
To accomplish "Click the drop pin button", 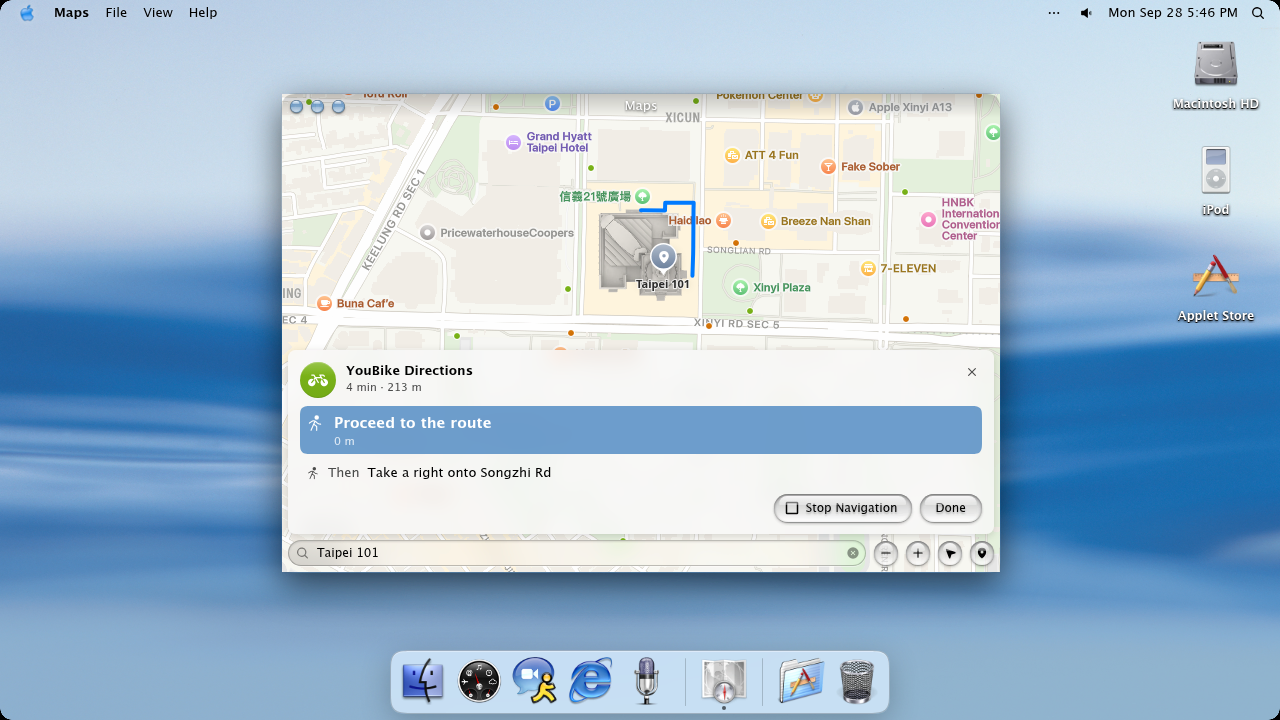I will click(982, 553).
